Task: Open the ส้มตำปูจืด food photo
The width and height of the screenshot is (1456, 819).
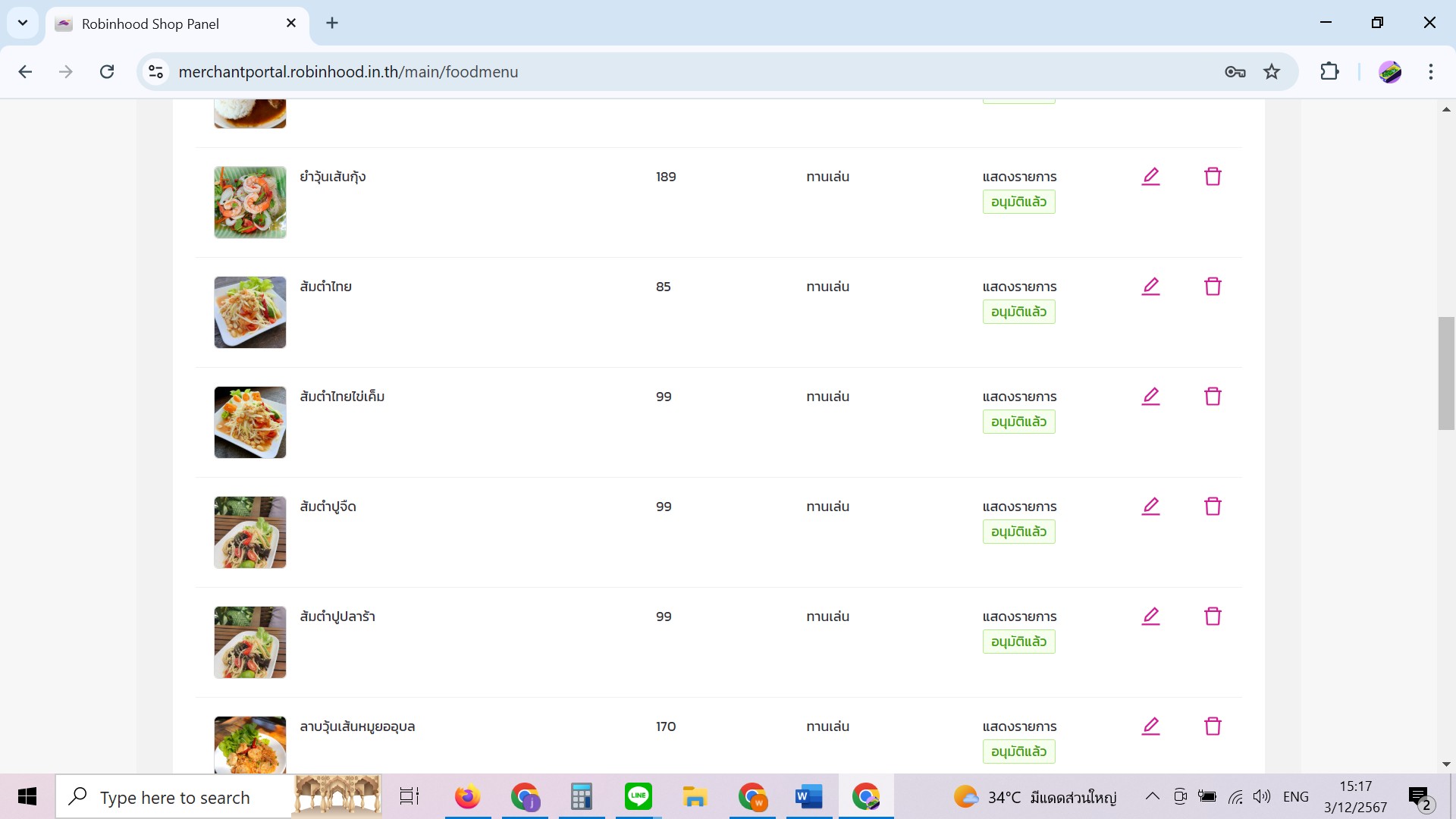Action: [x=250, y=532]
